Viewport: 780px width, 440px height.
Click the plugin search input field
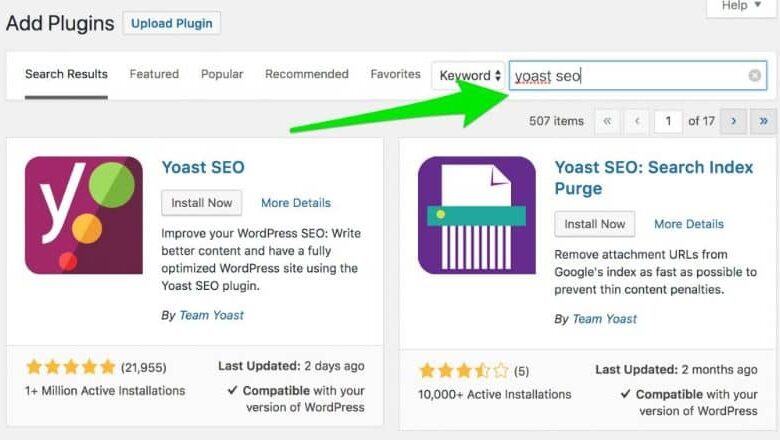(x=628, y=76)
